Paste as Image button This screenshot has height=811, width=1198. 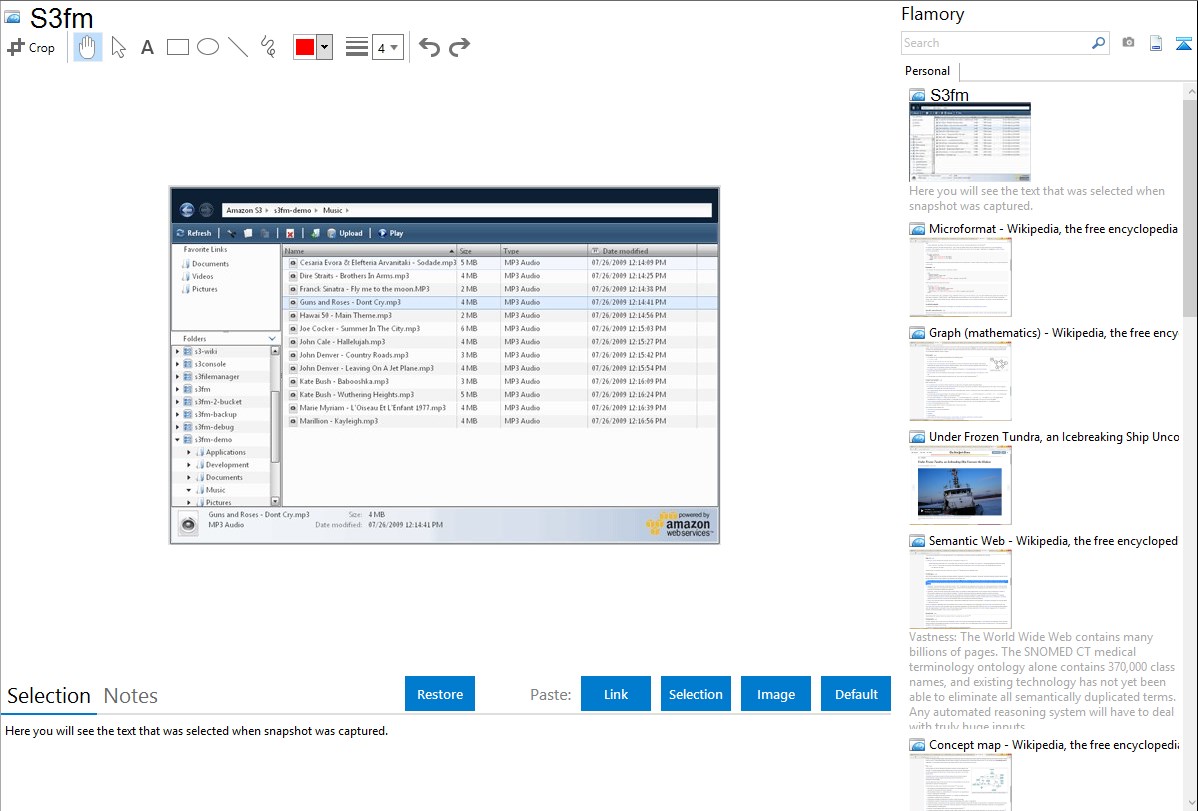pyautogui.click(x=776, y=694)
